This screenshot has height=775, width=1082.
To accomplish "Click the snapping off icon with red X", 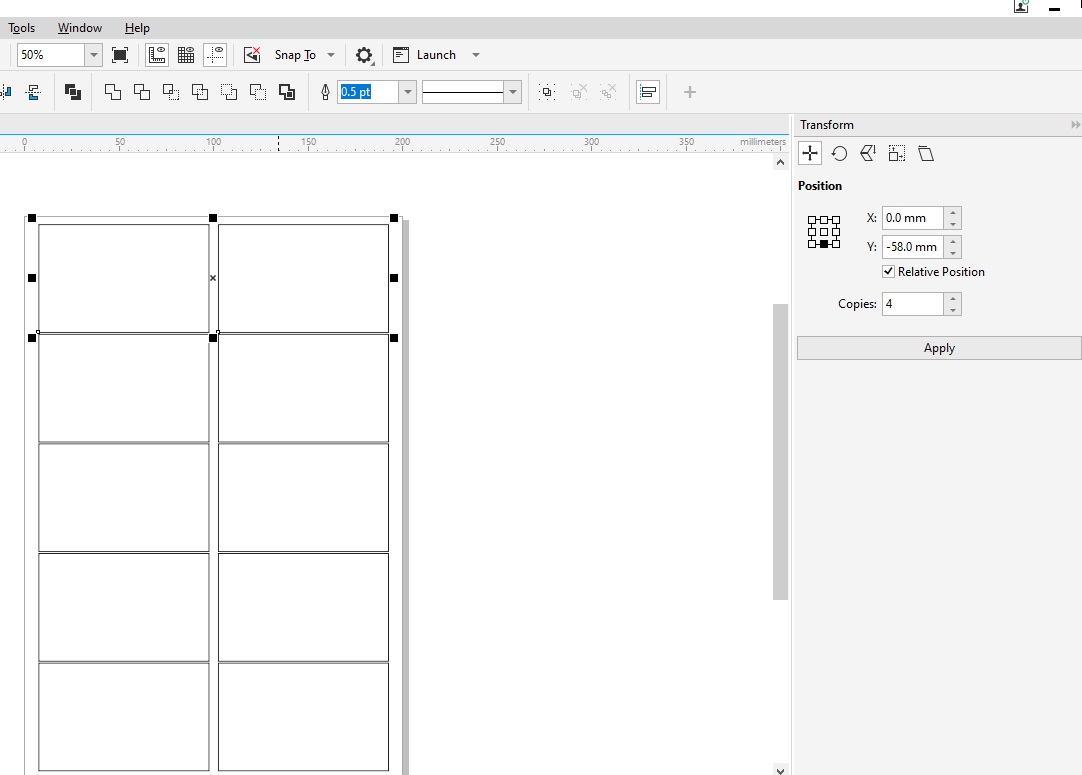I will [252, 55].
